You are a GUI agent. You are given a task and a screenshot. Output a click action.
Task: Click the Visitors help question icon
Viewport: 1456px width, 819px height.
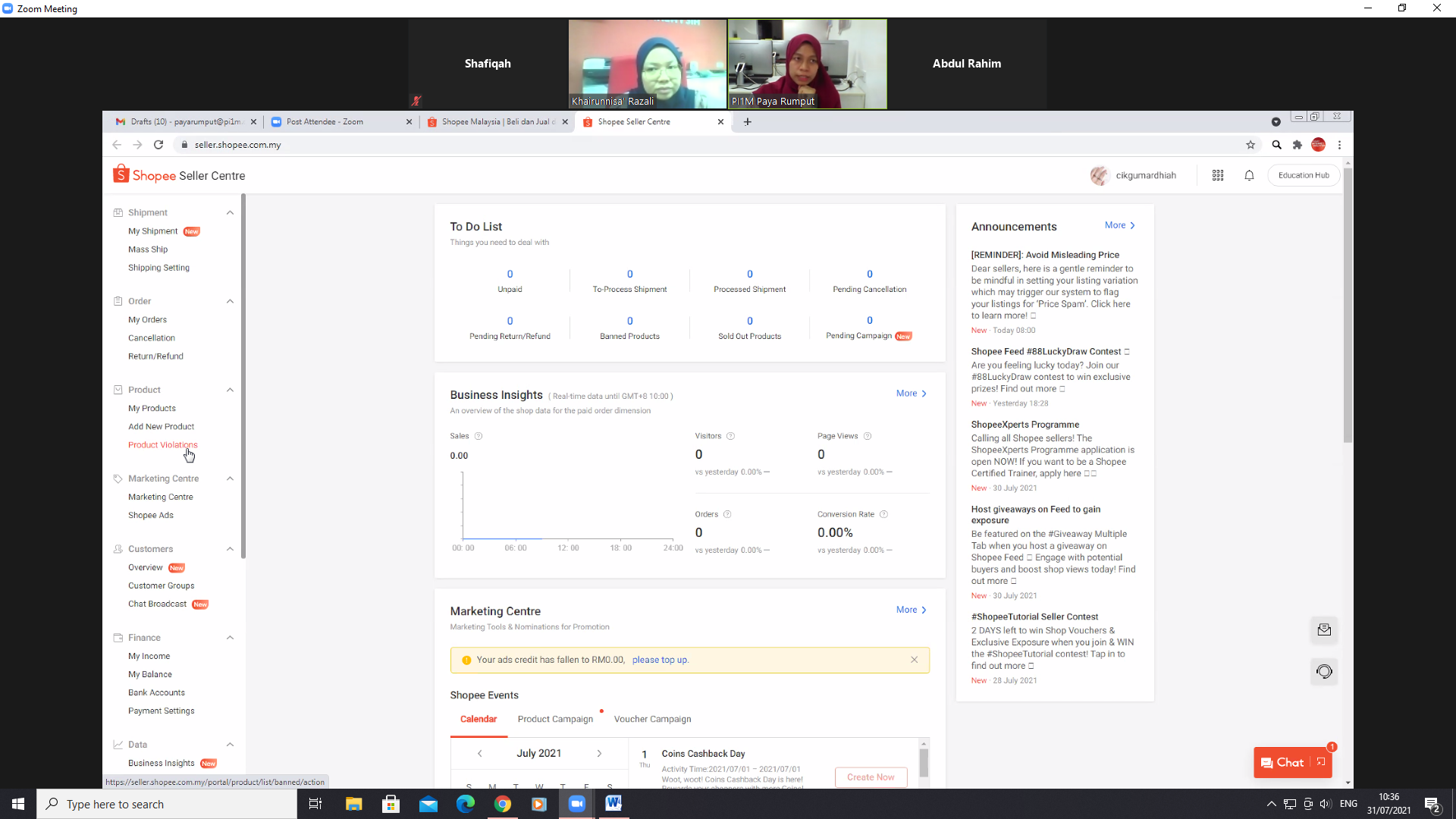tap(731, 436)
